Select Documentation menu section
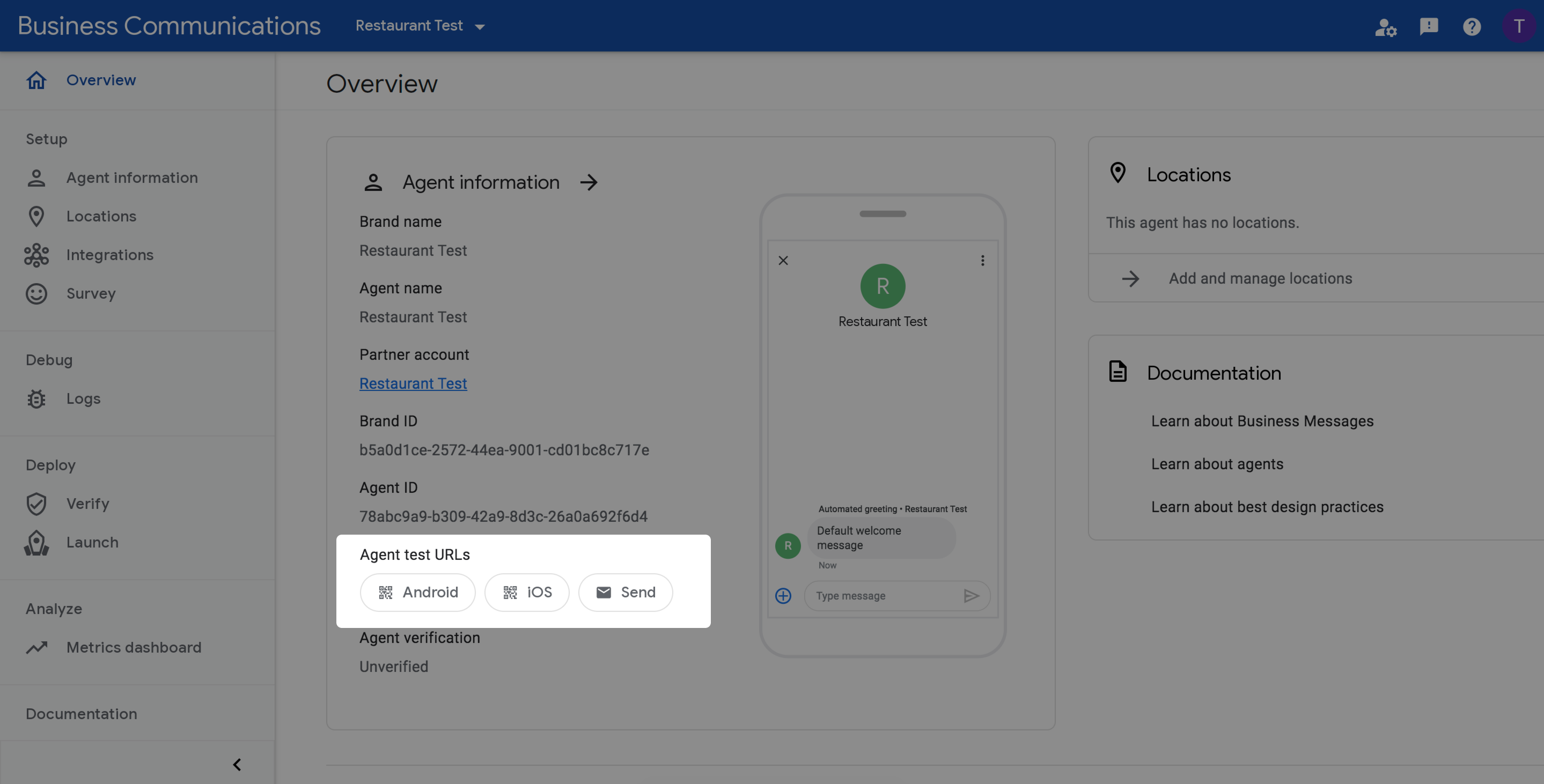This screenshot has width=1544, height=784. (81, 712)
